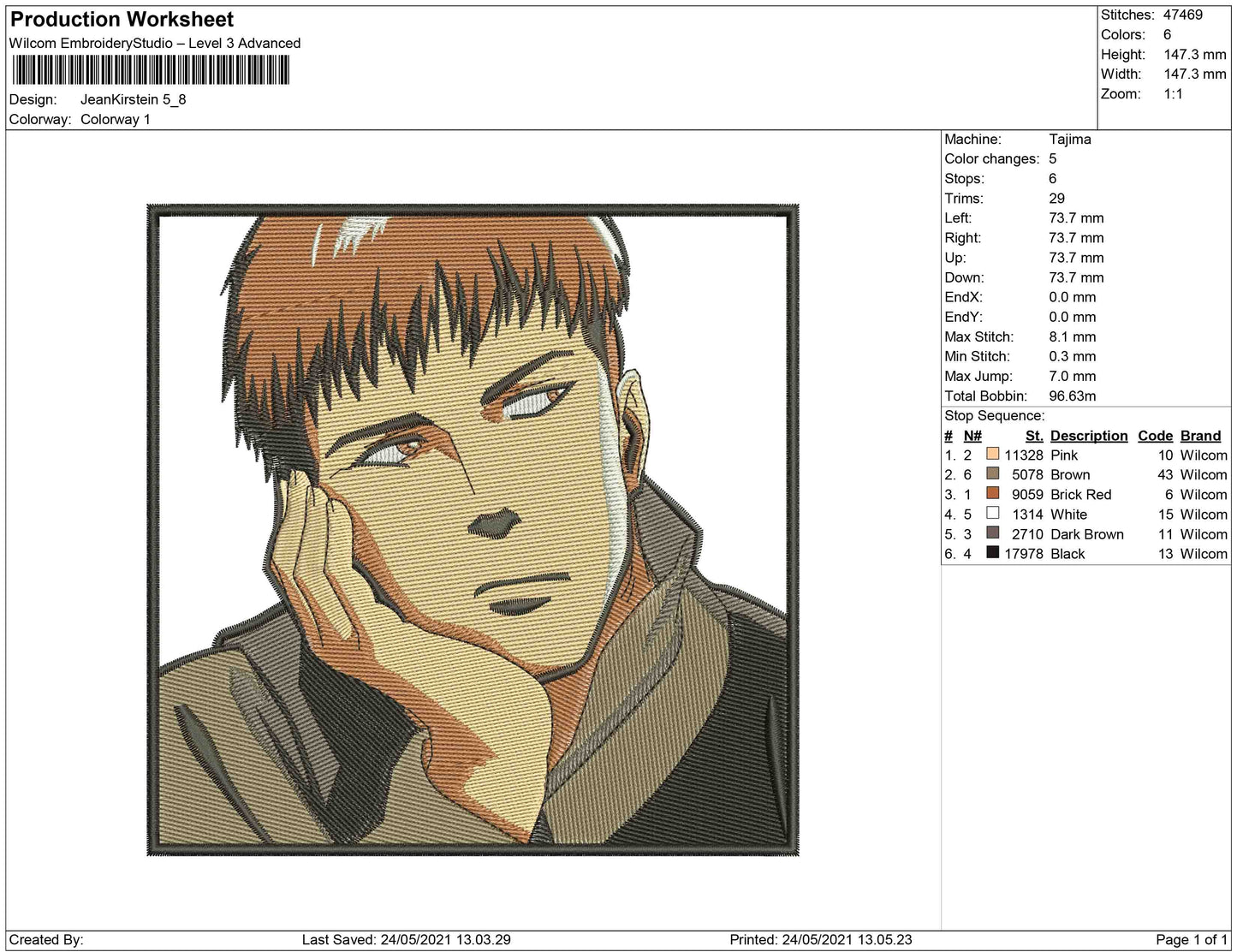Select the Dark Brown thread swatch
1237x952 pixels.
[993, 533]
